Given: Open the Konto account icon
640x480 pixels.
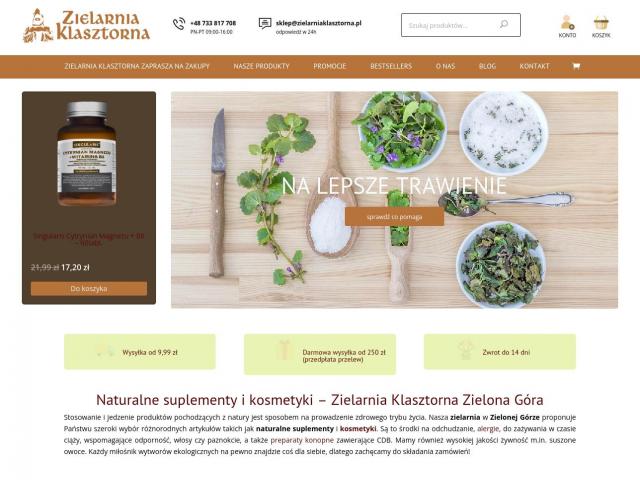Looking at the screenshot, I should tap(567, 23).
